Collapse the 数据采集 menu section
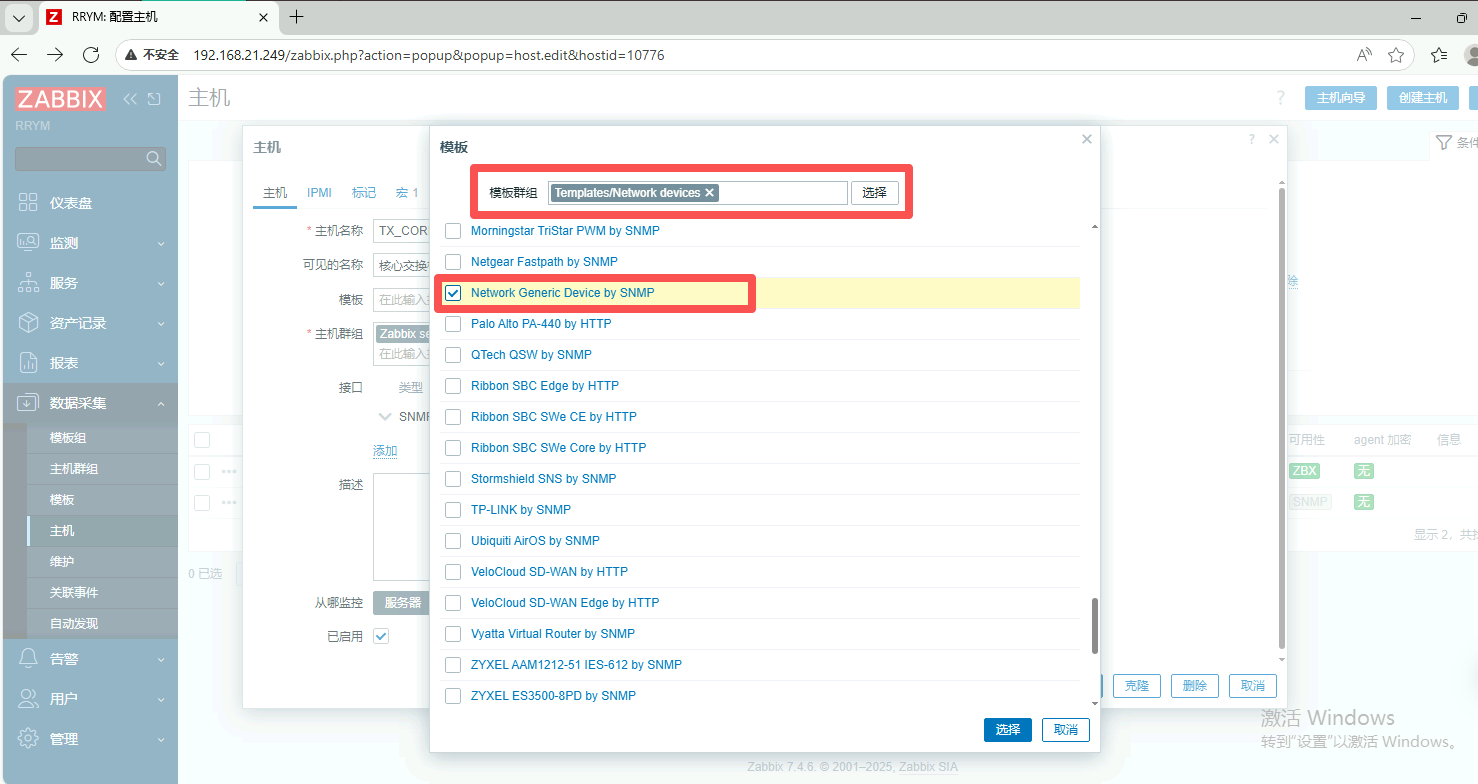1478x784 pixels. click(161, 403)
